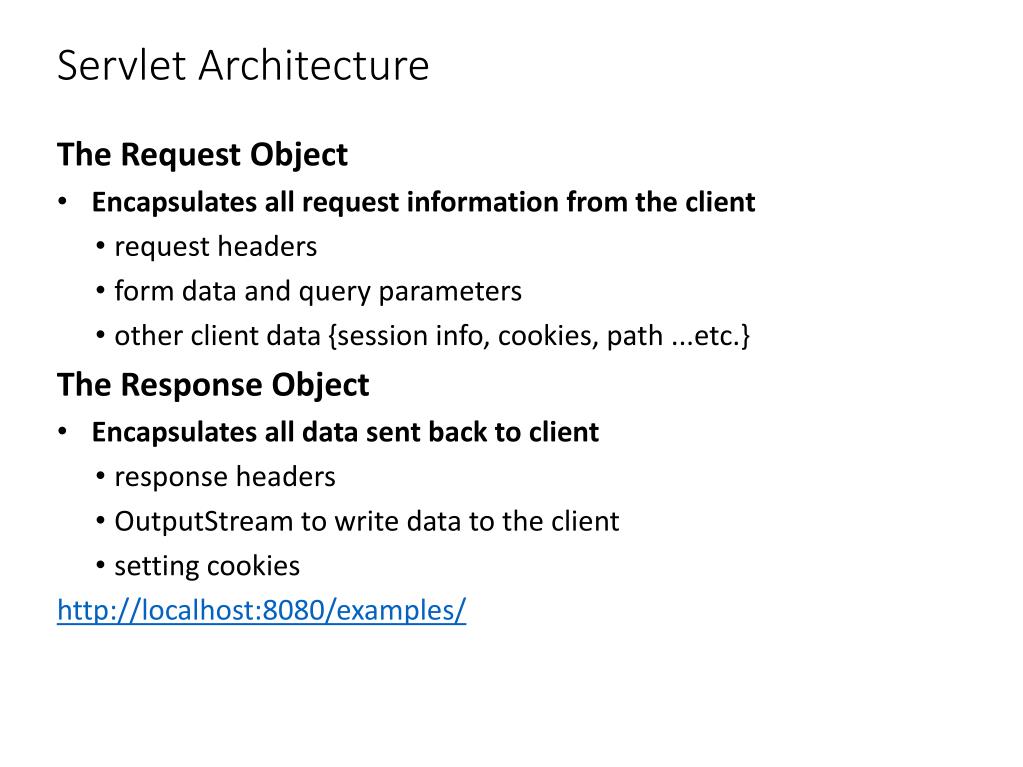Click bullet marker before 'setting cookies'
1023x767 pixels.
click(103, 566)
